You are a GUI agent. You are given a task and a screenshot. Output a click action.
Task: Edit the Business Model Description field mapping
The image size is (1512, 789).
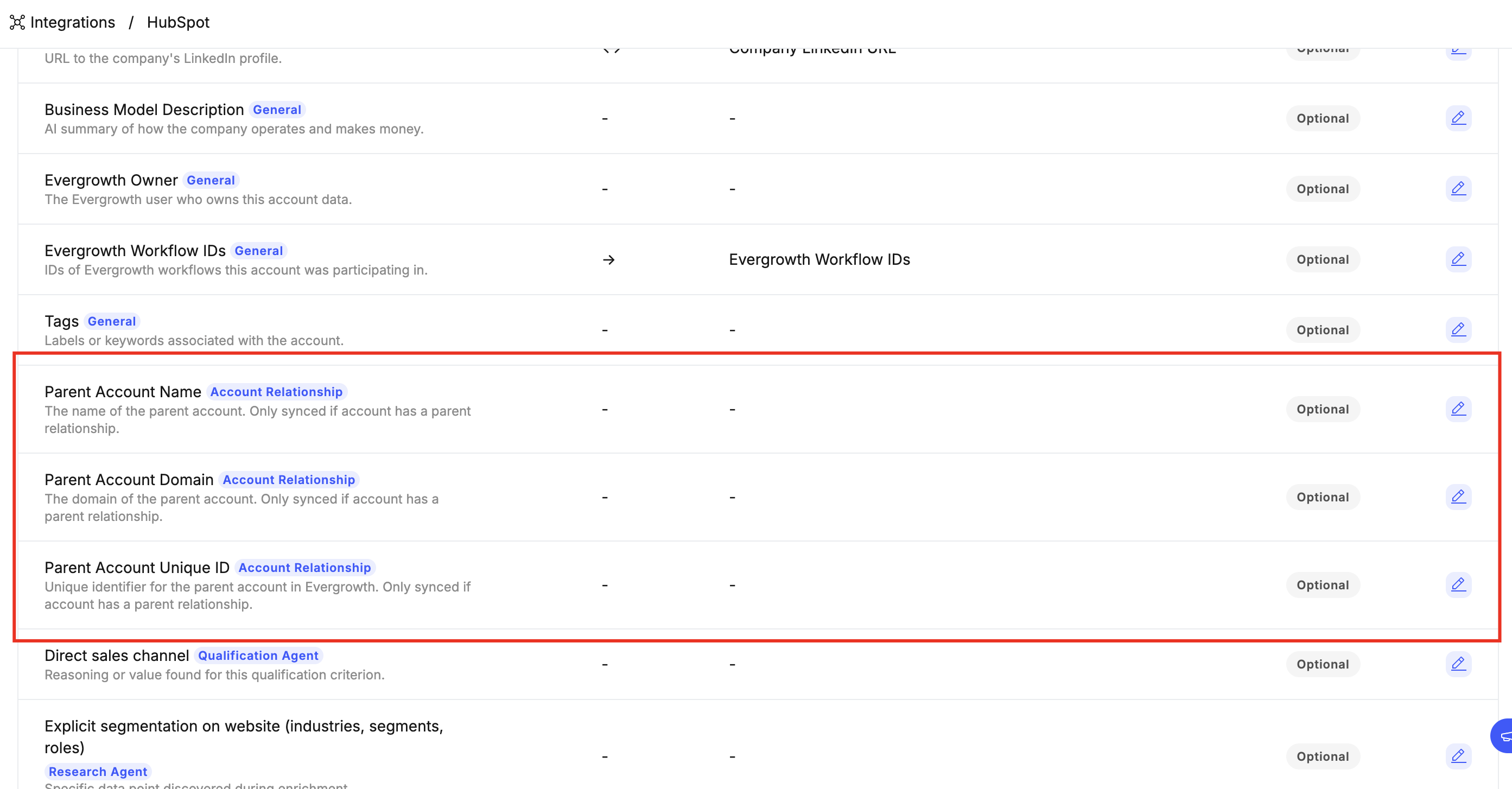click(x=1458, y=118)
